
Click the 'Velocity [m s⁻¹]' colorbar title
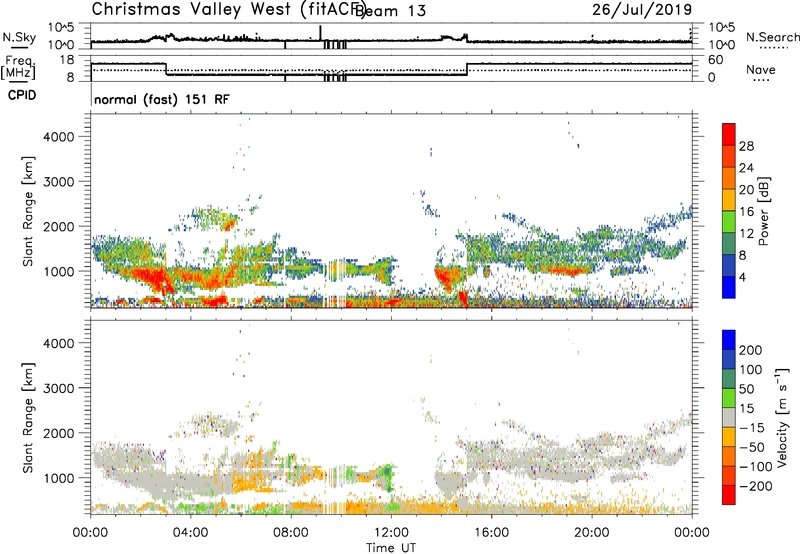[782, 417]
